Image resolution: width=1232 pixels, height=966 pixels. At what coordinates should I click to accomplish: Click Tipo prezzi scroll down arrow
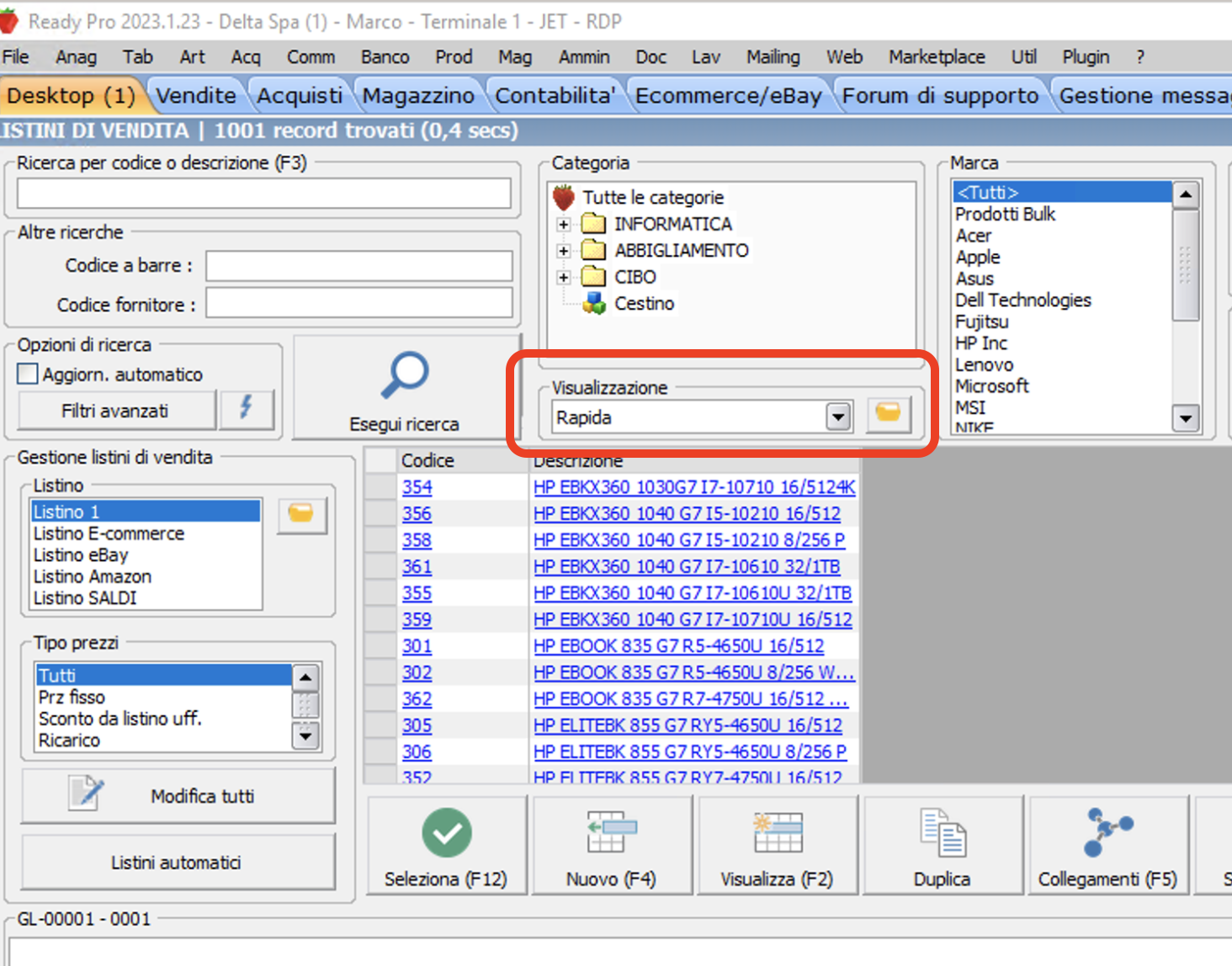(305, 736)
